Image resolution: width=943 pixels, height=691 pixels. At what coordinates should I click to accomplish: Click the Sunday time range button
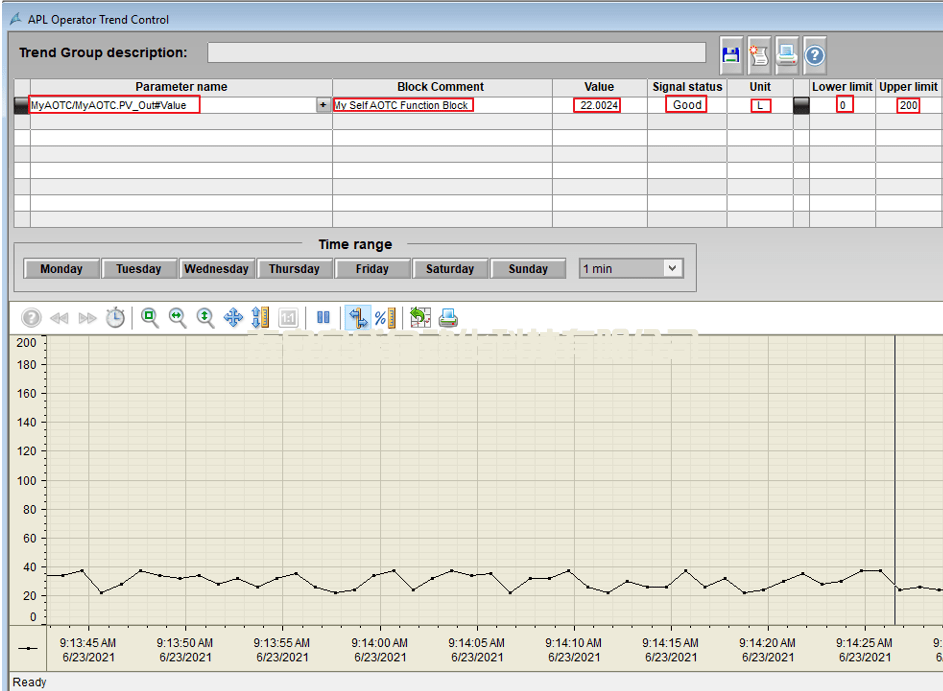[528, 269]
